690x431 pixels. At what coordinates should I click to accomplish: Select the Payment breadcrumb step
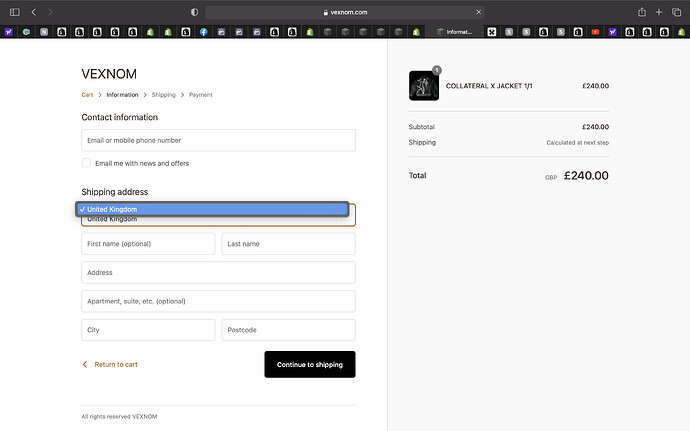click(x=201, y=95)
